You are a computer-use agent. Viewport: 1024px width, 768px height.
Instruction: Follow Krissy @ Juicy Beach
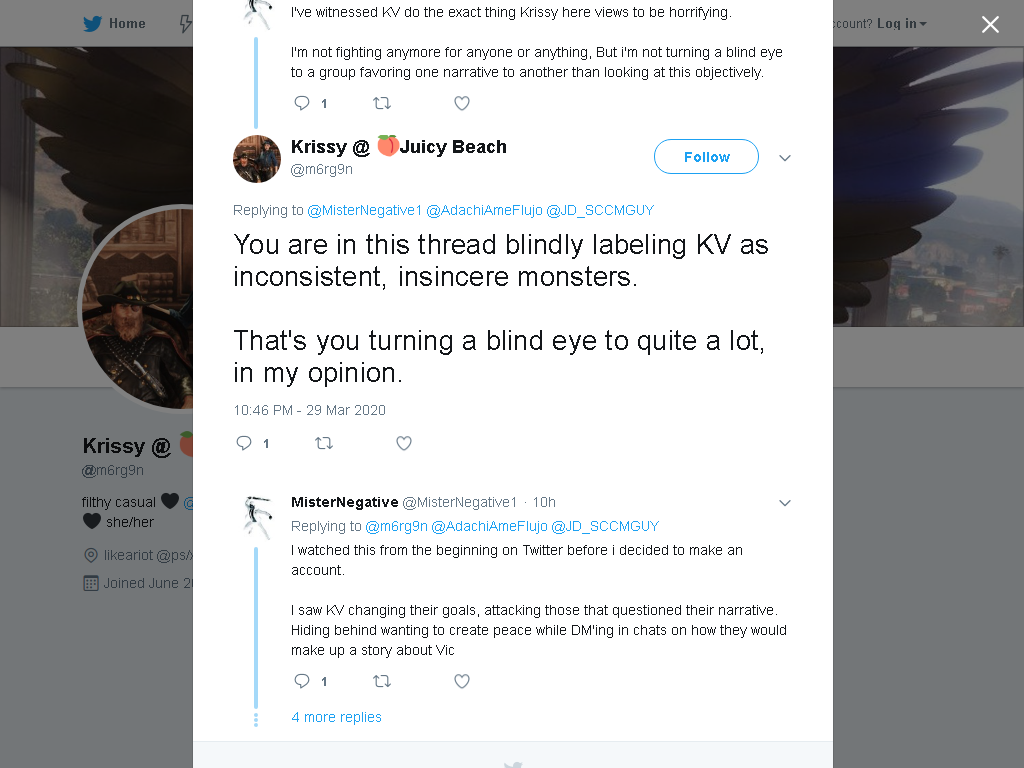[706, 157]
